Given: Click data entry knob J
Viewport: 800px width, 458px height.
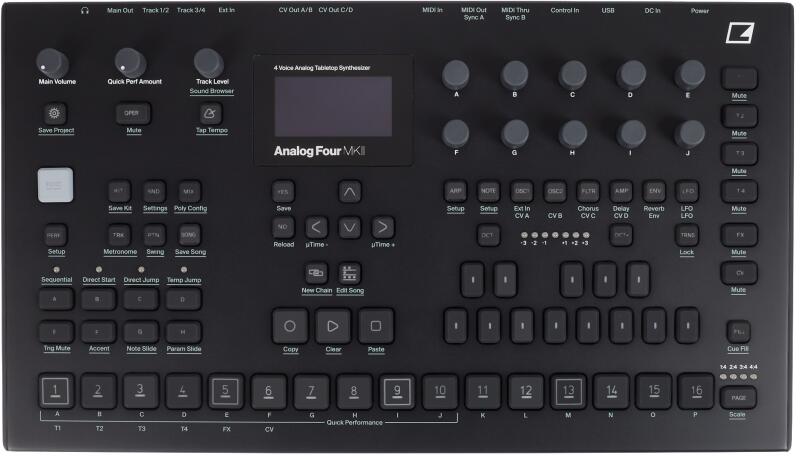Looking at the screenshot, I should pos(690,134).
